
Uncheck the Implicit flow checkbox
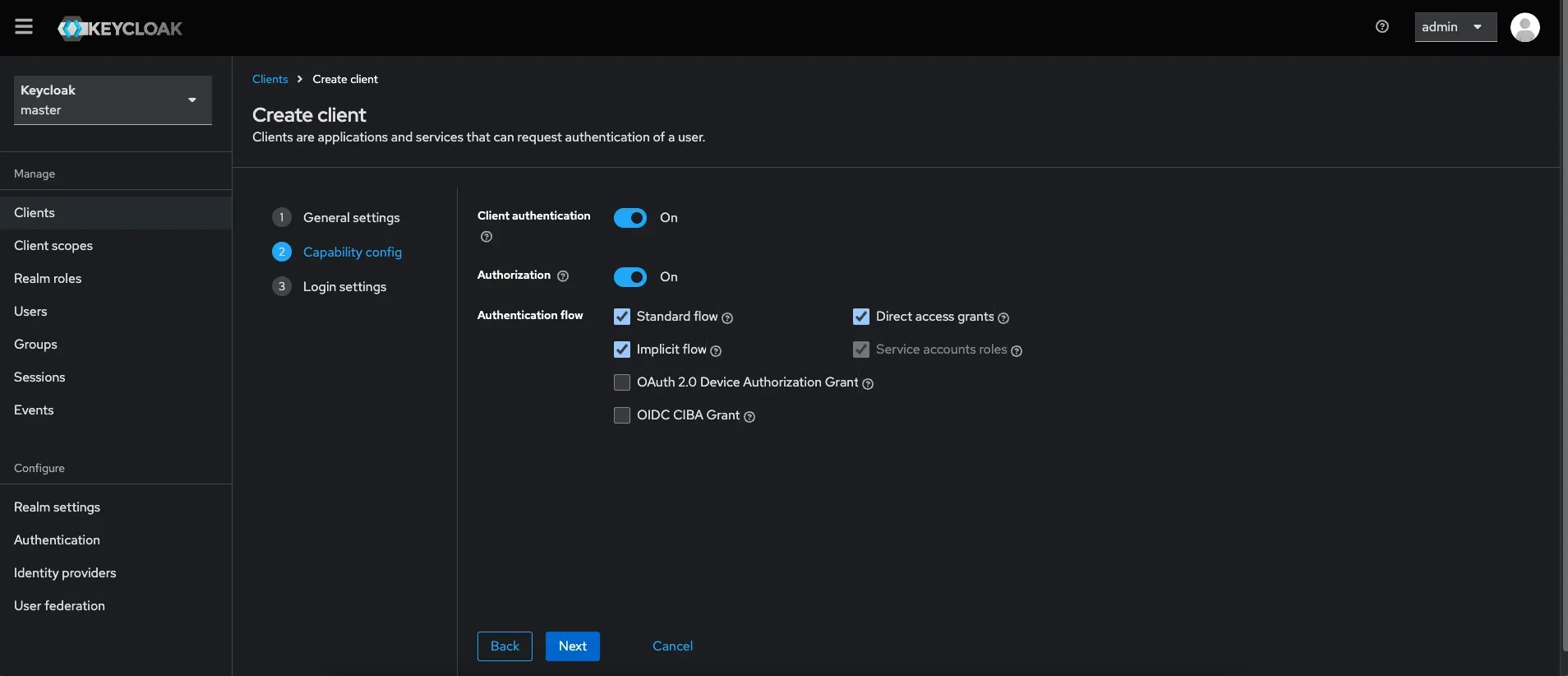[x=622, y=350]
